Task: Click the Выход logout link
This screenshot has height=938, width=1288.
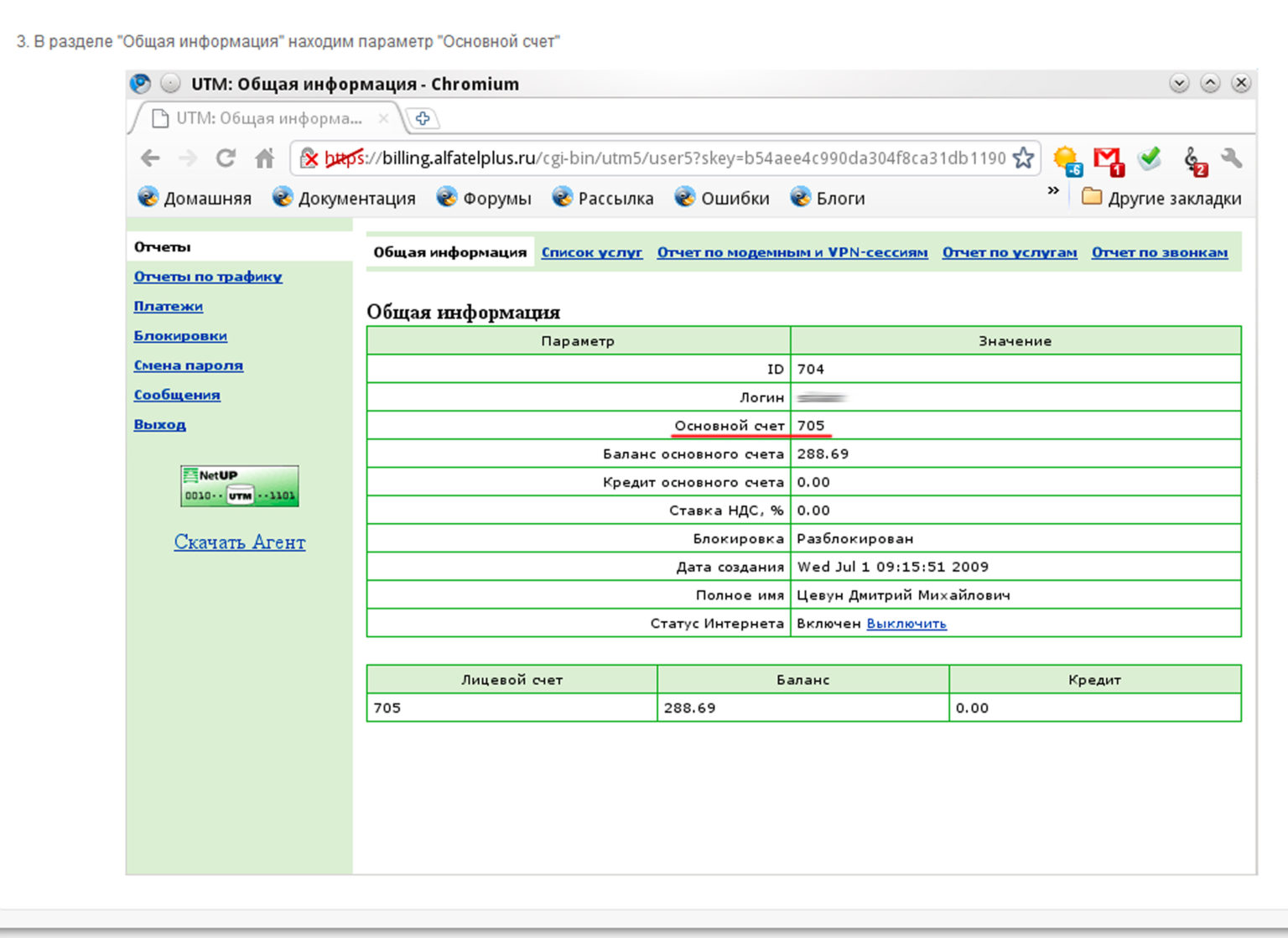Action: click(160, 424)
